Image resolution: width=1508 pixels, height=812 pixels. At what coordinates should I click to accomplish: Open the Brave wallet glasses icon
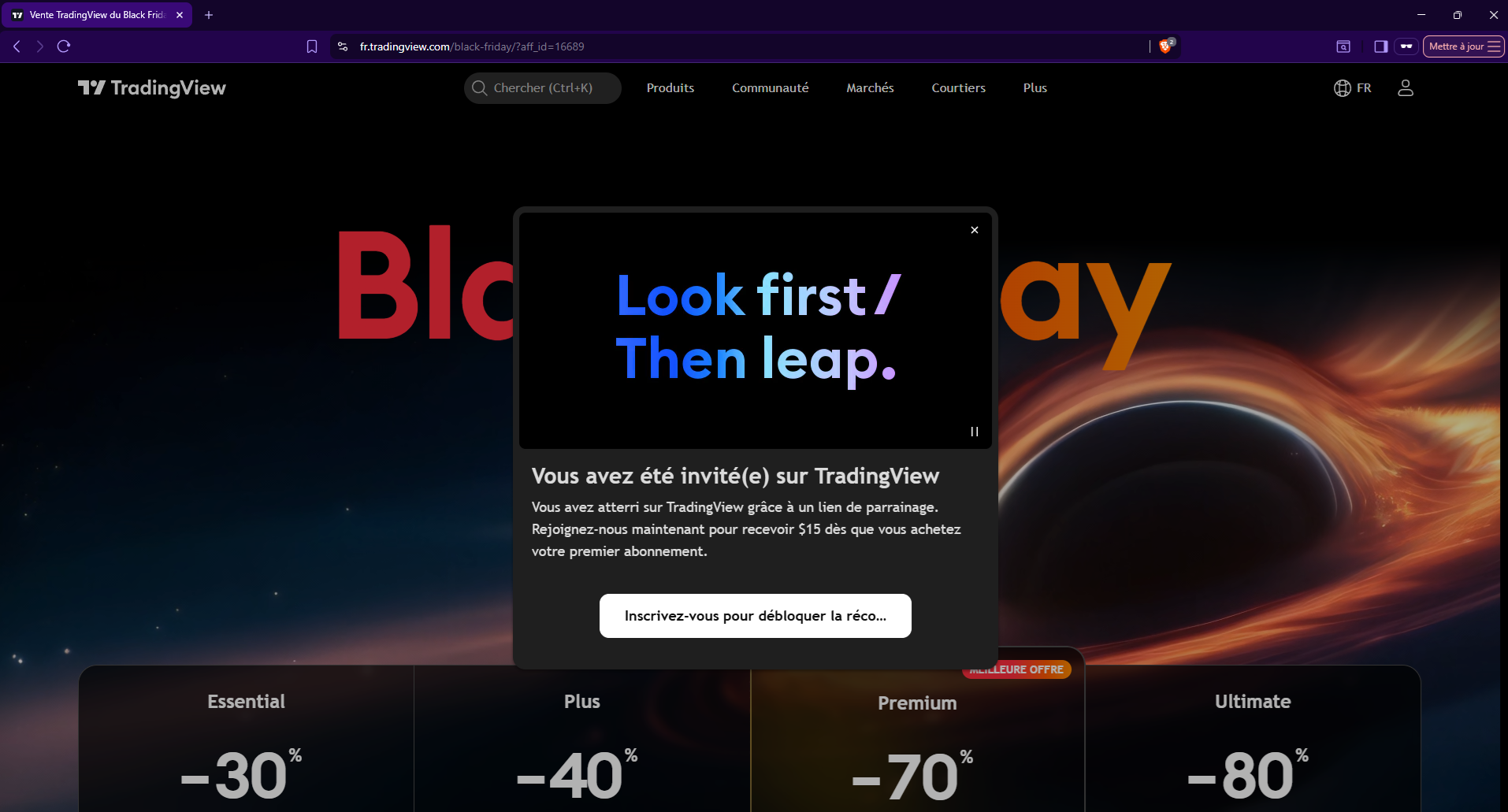click(x=1406, y=46)
